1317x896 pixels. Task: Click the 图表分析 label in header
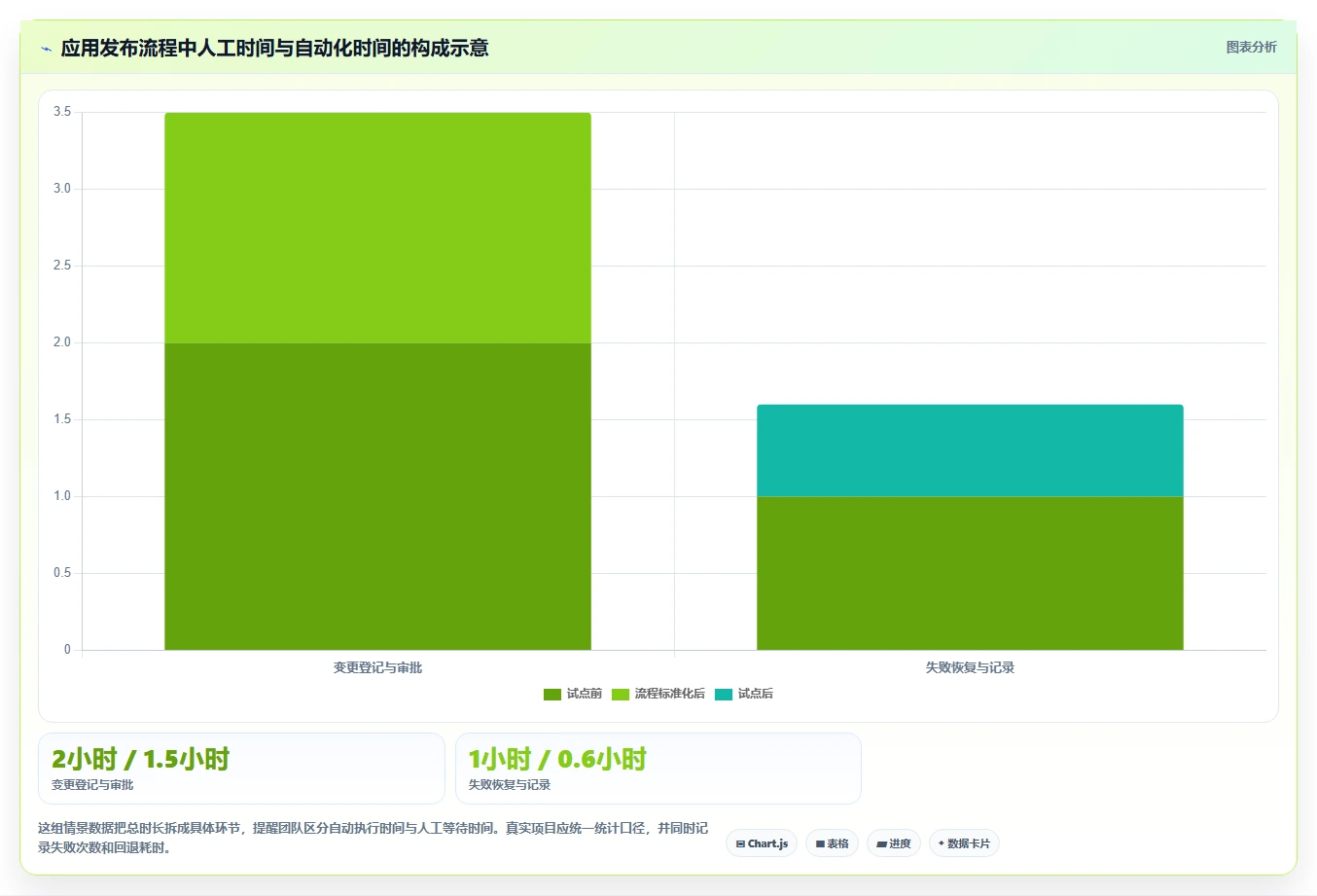coord(1251,47)
